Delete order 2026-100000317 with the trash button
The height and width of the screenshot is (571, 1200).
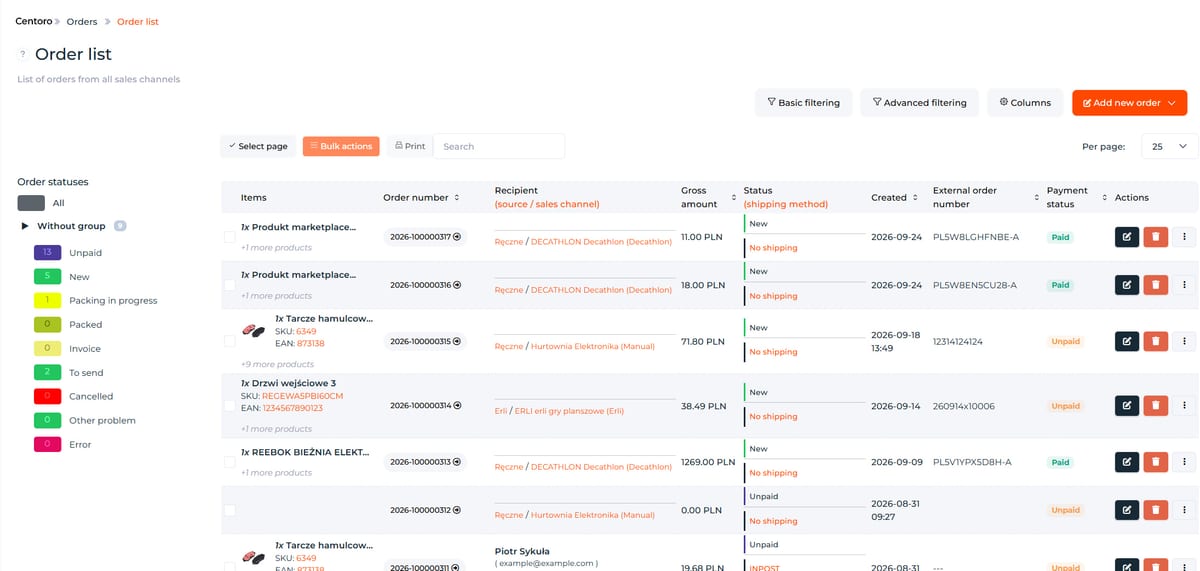pyautogui.click(x=1155, y=237)
